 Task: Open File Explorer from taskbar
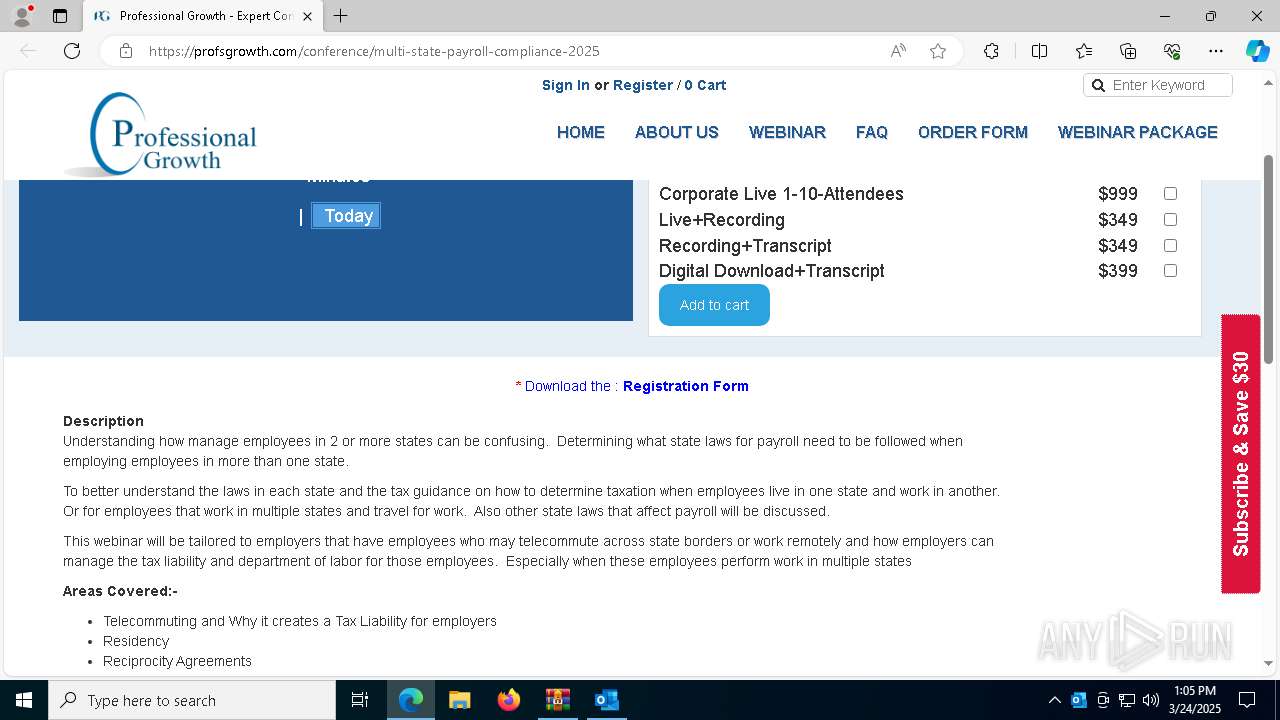click(x=460, y=700)
